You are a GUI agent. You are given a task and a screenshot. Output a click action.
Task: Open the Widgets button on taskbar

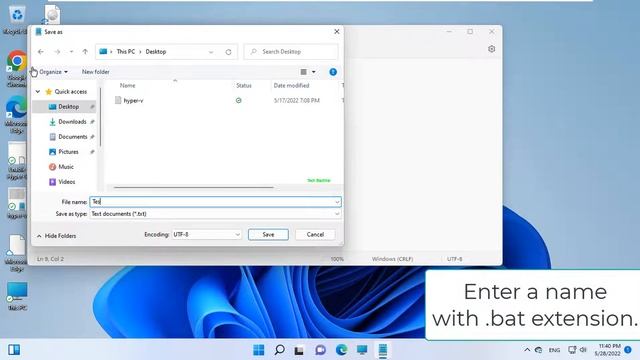[x=14, y=350]
